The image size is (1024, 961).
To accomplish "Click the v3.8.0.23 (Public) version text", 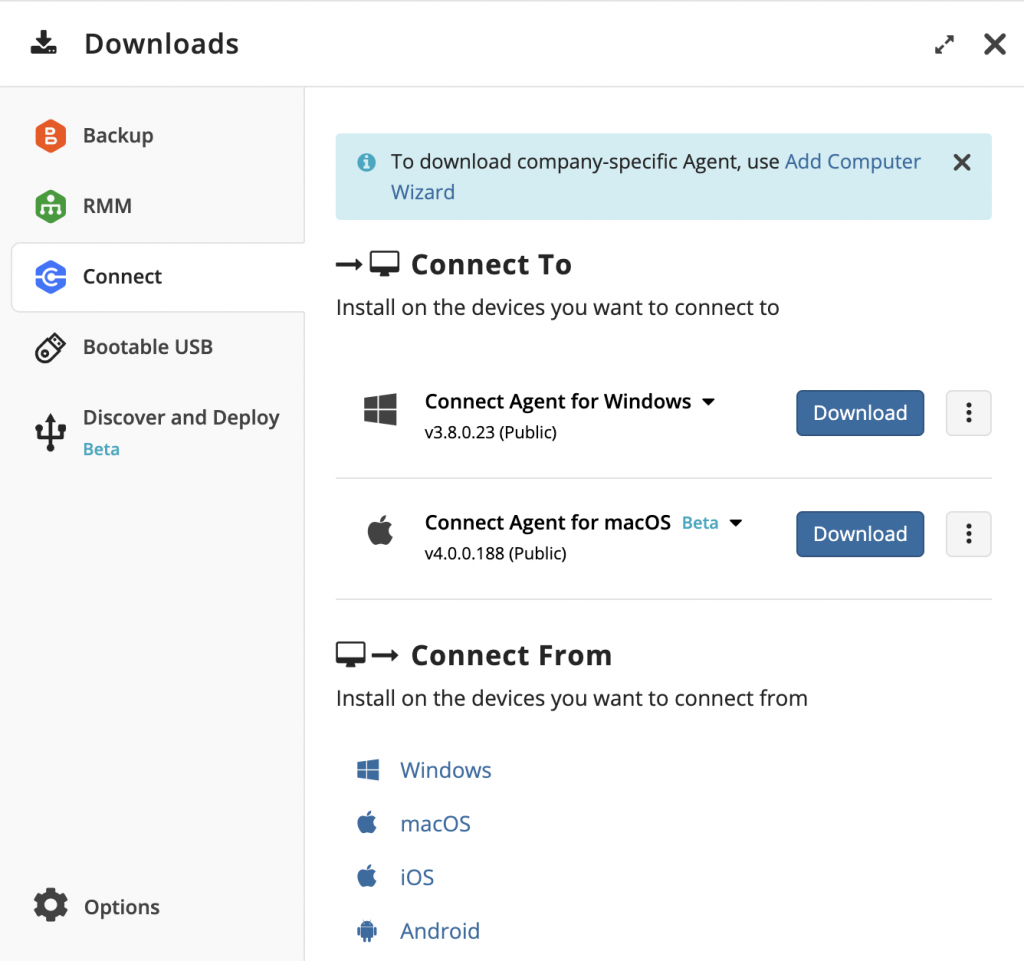I will (490, 432).
